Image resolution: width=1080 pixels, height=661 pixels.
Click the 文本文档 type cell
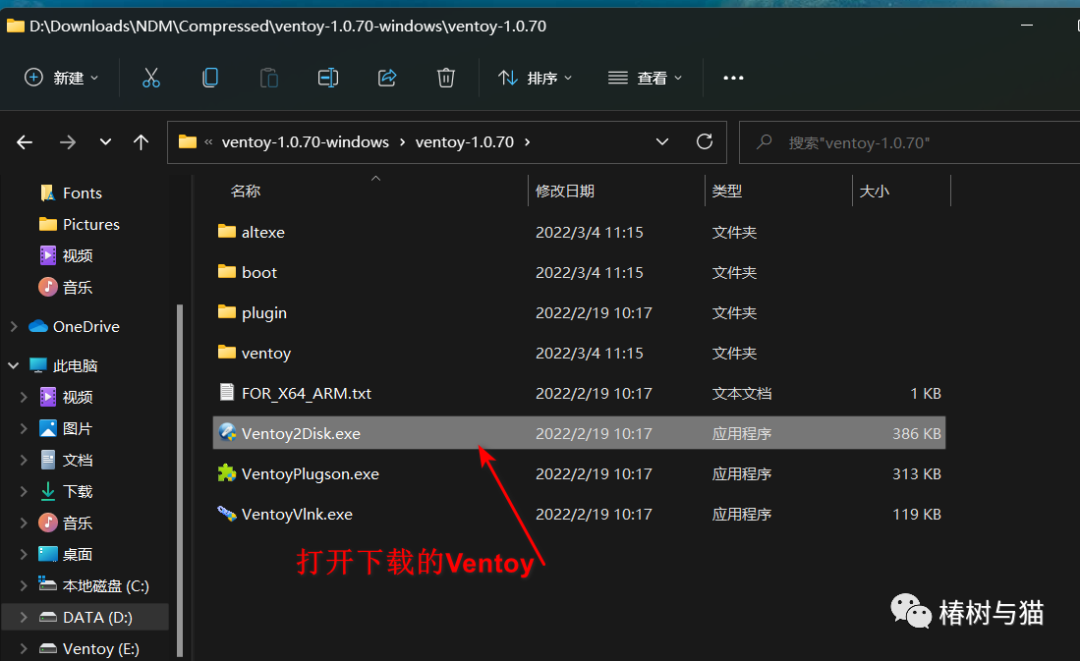742,393
